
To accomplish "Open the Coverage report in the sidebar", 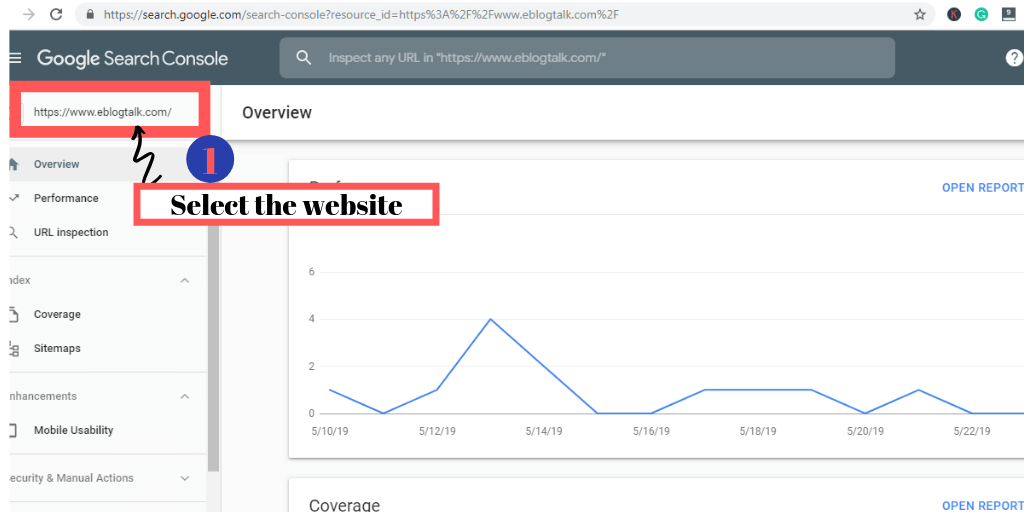I will (x=57, y=314).
